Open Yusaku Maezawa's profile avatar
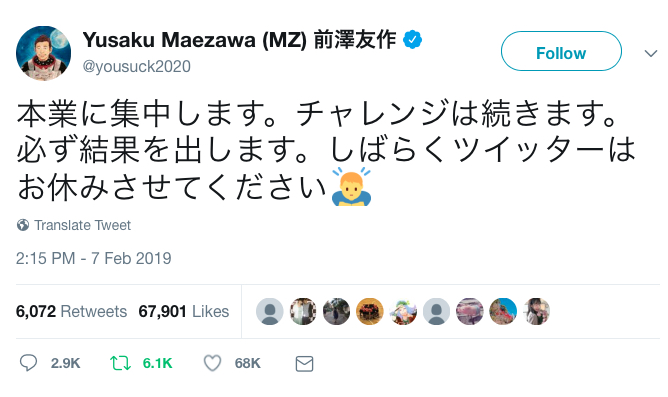The height and width of the screenshot is (397, 668). tap(43, 53)
